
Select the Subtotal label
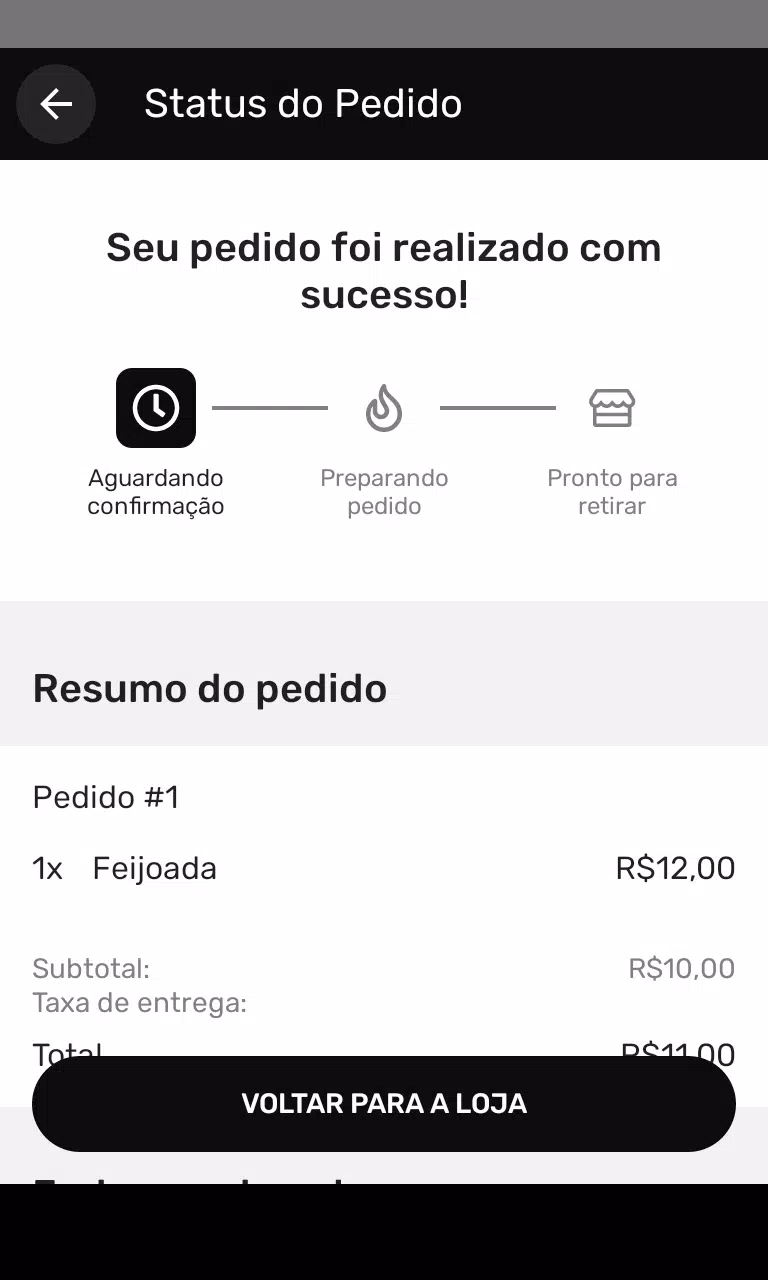(91, 968)
